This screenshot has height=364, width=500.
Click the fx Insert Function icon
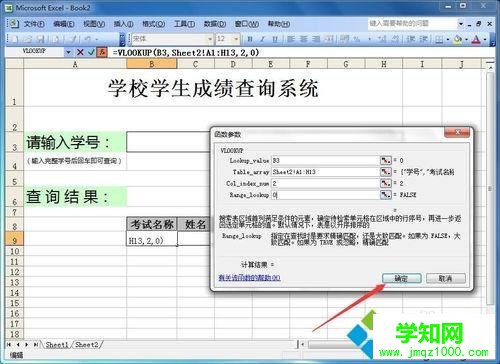pyautogui.click(x=102, y=52)
